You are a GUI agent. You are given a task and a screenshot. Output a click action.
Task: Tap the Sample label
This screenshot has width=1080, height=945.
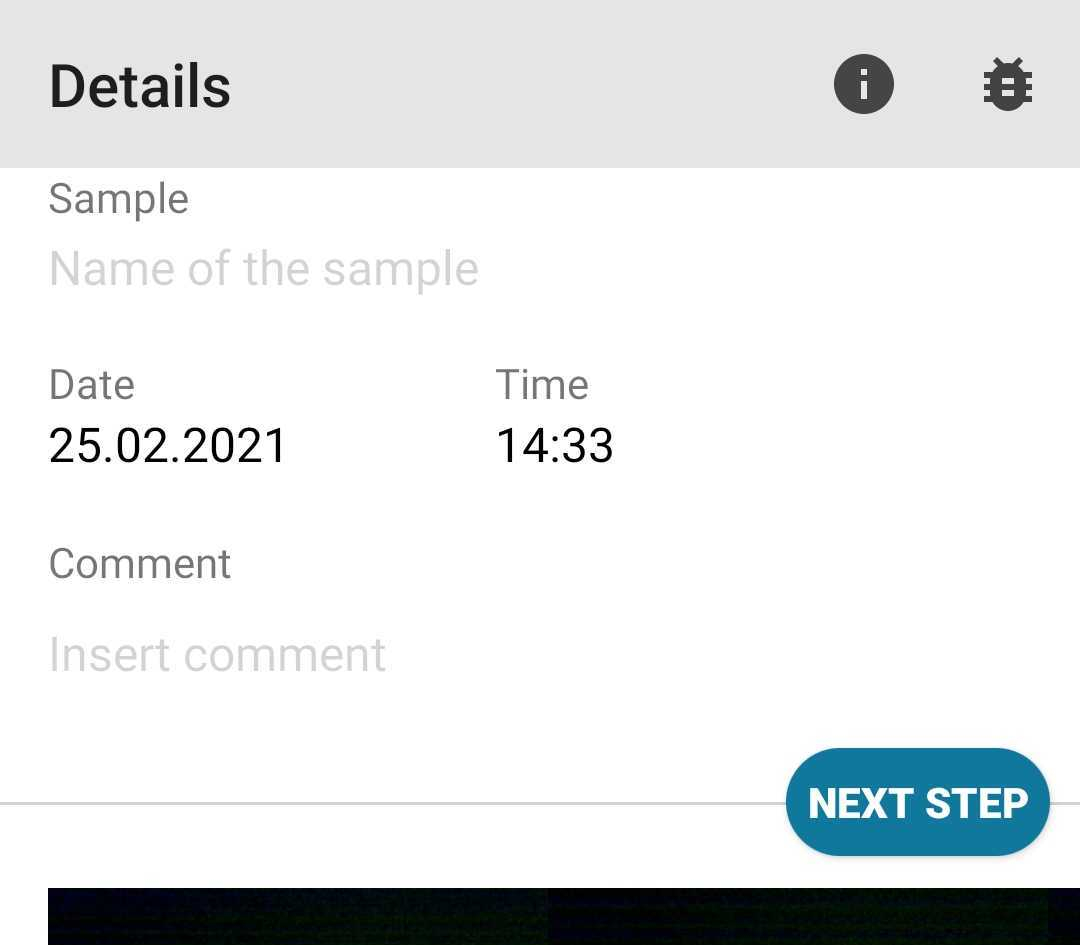[118, 200]
